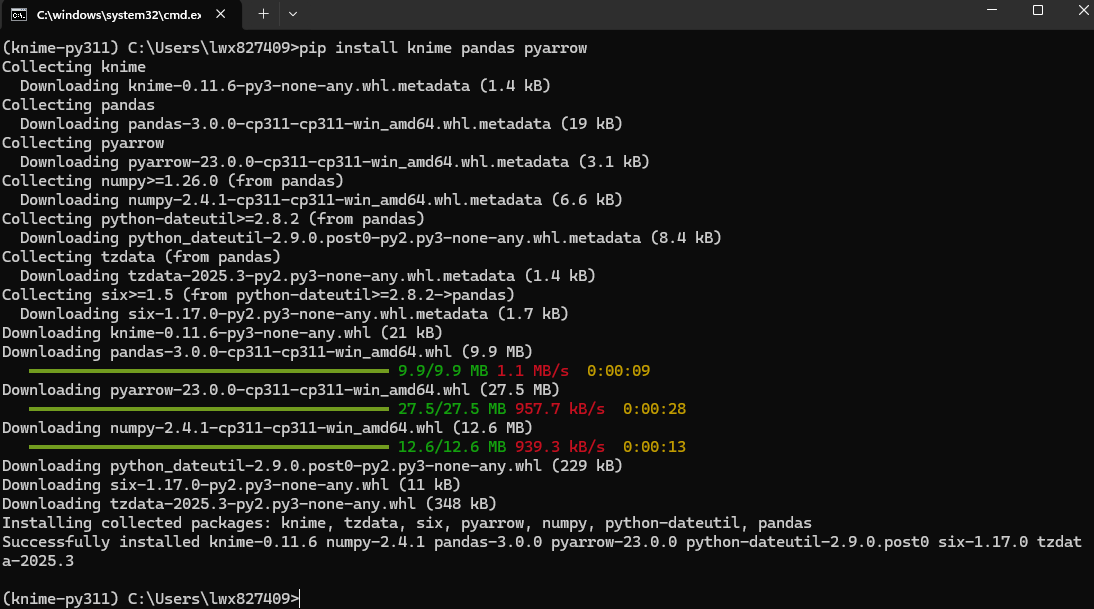This screenshot has height=609, width=1094.
Task: Maximize the terminal window
Action: 1038,11
